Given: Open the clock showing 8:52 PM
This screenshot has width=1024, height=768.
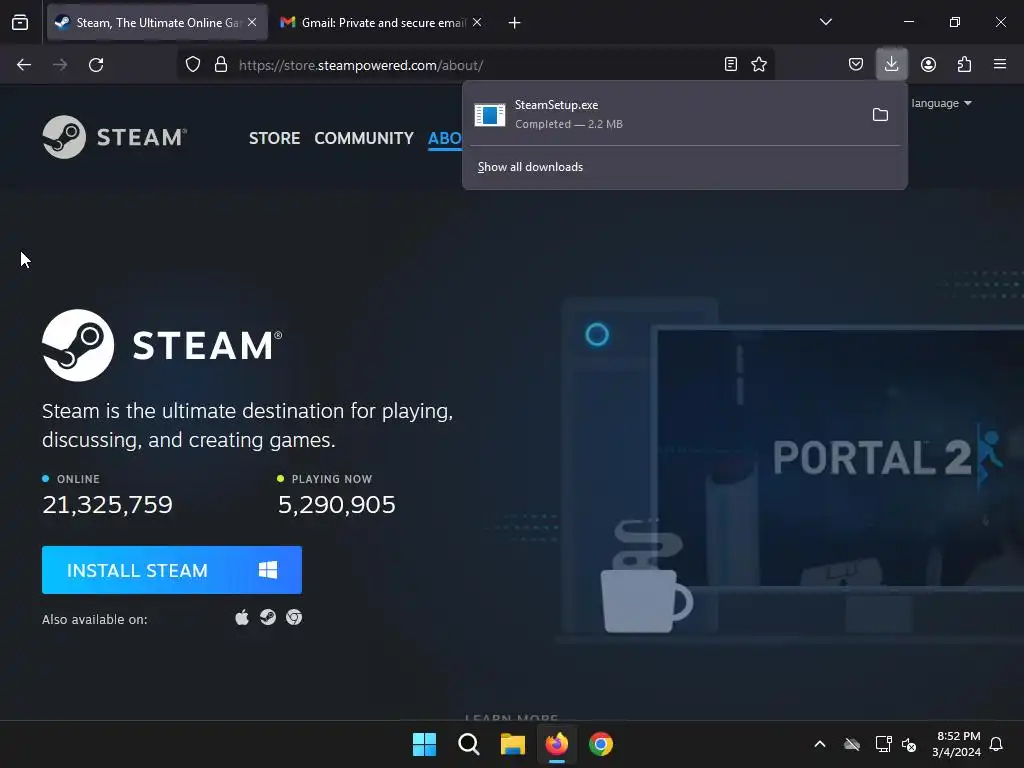Looking at the screenshot, I should tap(957, 744).
